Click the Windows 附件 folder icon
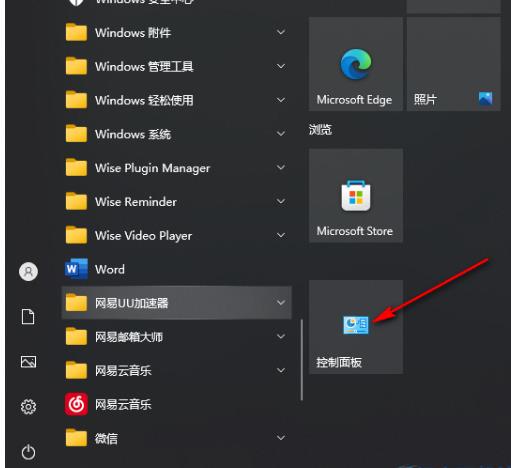The height and width of the screenshot is (468, 511). [x=76, y=32]
